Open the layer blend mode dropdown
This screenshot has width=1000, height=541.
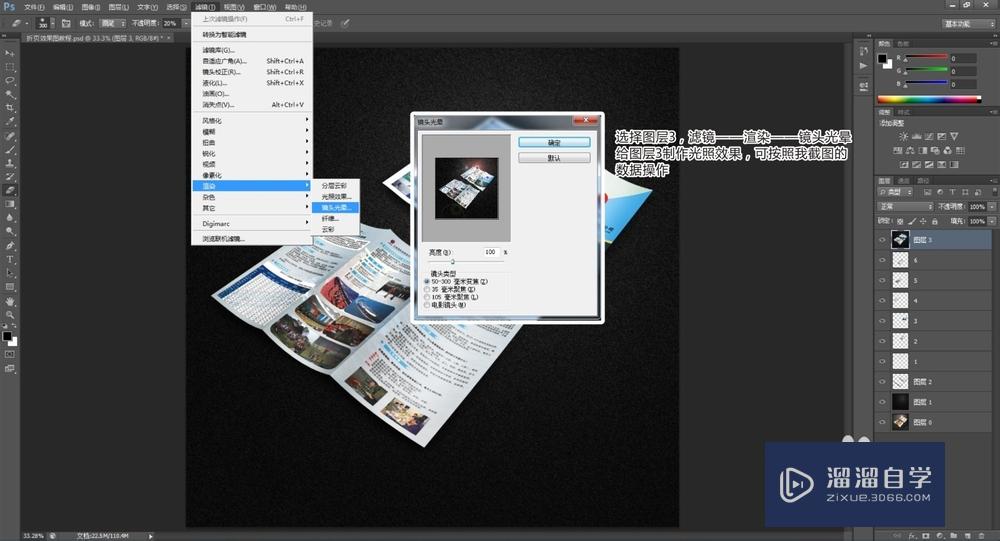click(x=905, y=207)
